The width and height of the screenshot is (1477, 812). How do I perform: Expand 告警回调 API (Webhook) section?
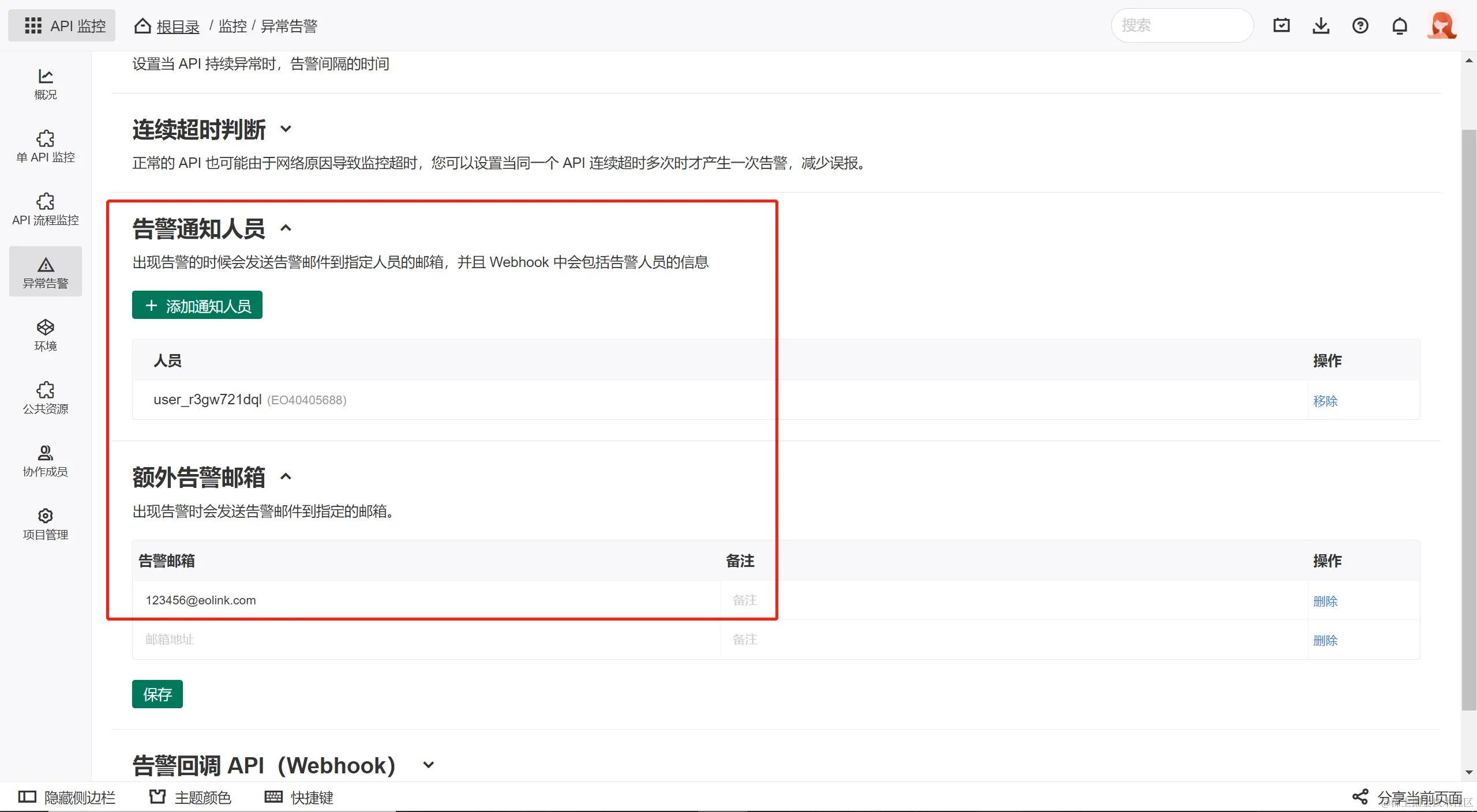click(x=428, y=765)
